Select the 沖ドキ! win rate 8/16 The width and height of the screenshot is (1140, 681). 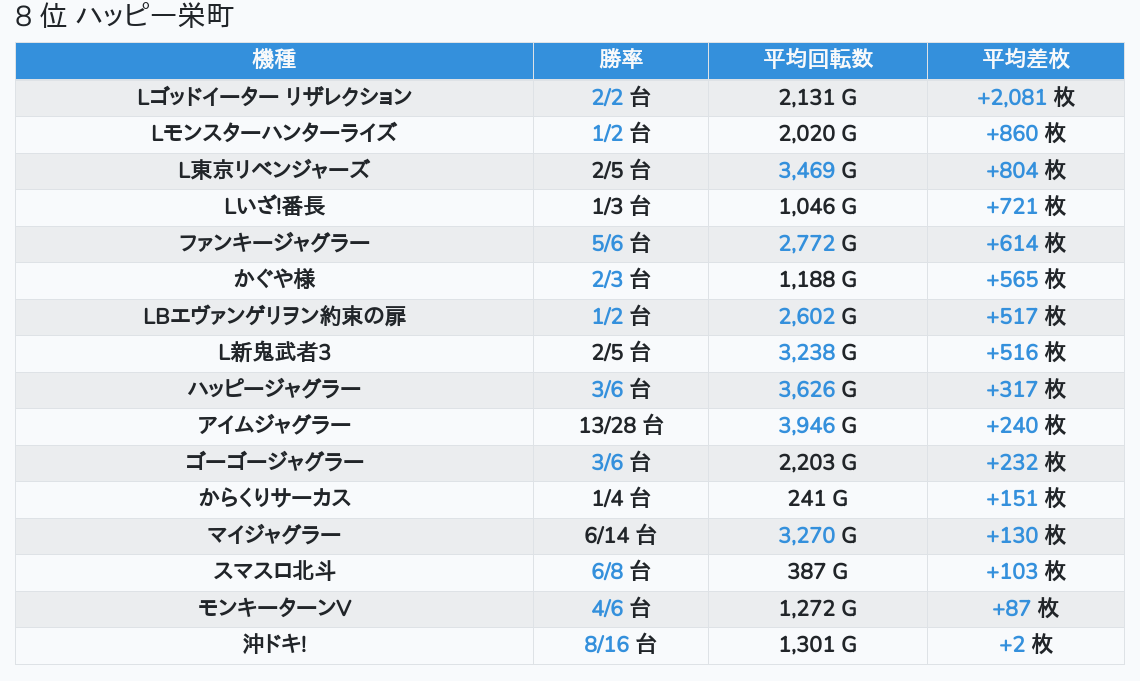[607, 644]
